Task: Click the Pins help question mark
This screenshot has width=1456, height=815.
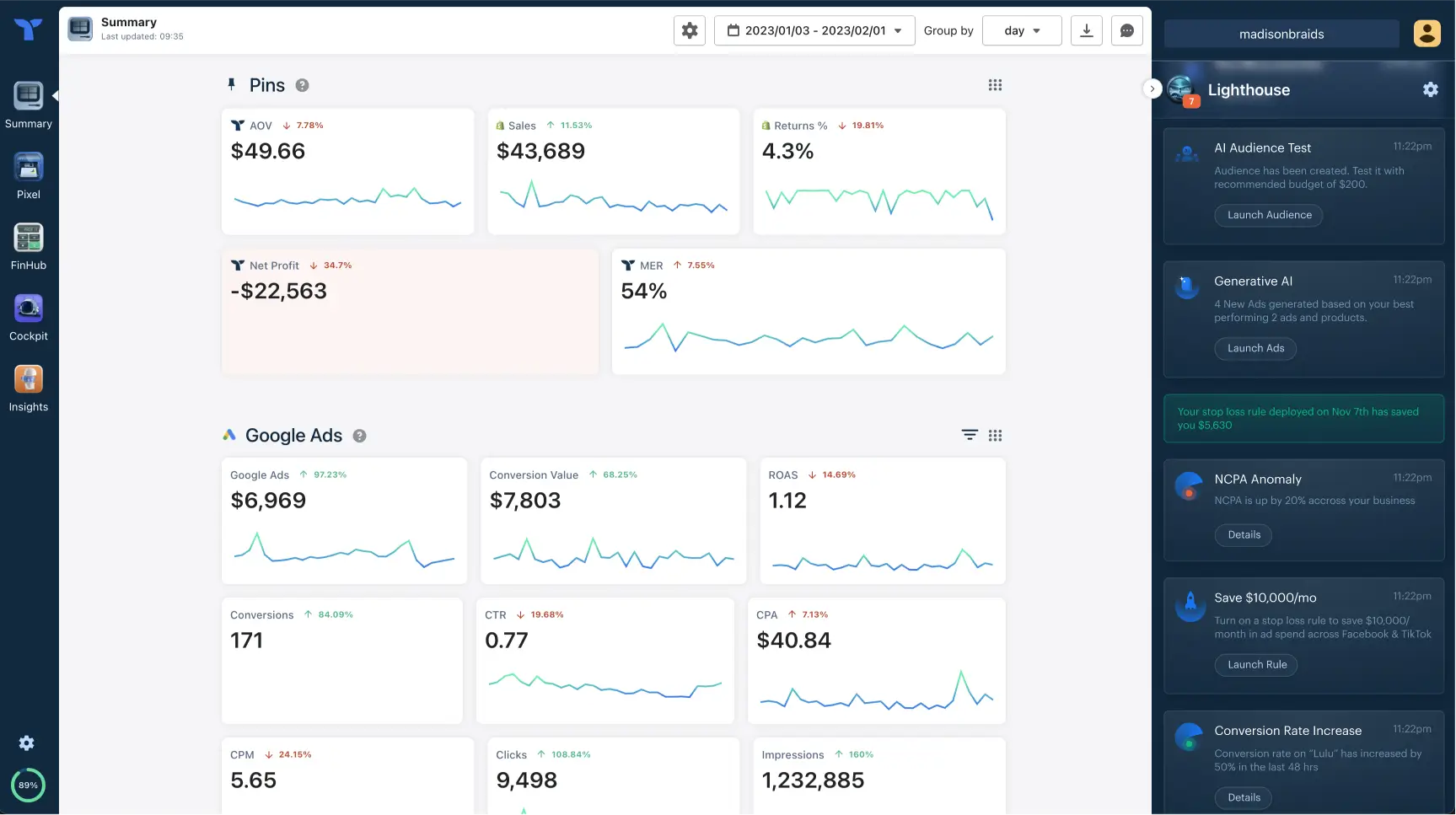Action: [x=302, y=85]
